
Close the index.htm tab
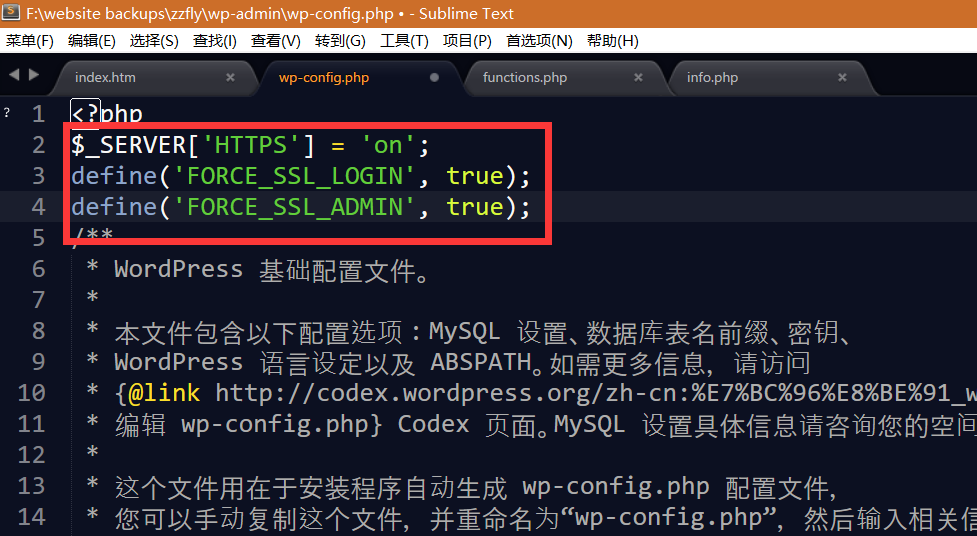pos(230,77)
